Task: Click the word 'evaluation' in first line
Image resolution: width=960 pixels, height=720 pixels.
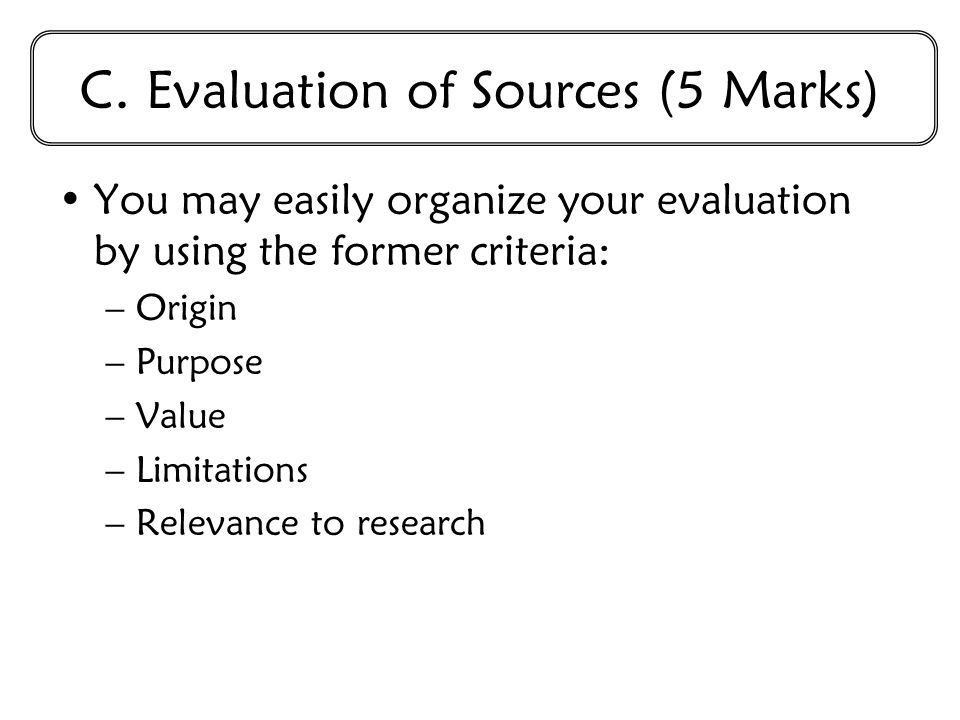Action: (x=754, y=199)
